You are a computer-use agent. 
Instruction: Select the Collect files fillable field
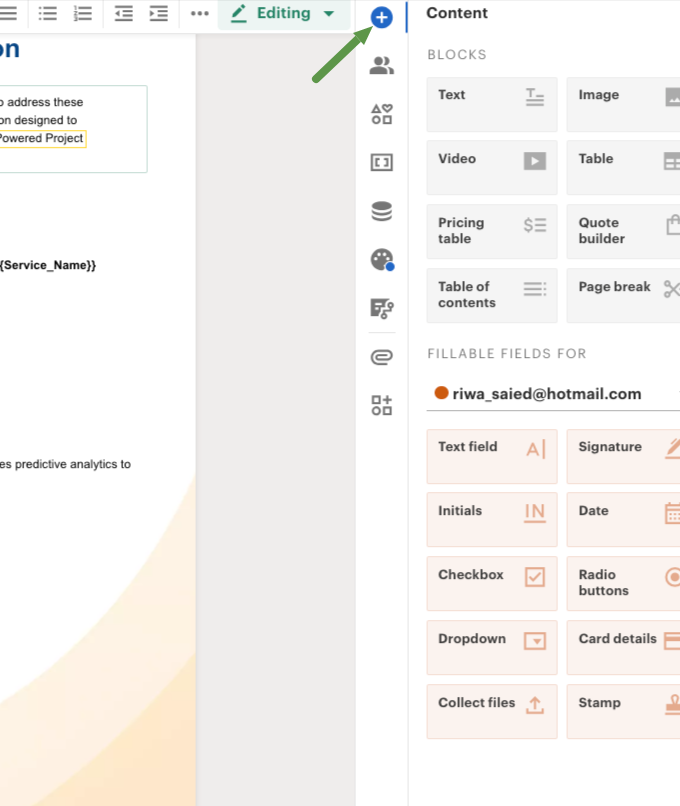click(x=492, y=711)
